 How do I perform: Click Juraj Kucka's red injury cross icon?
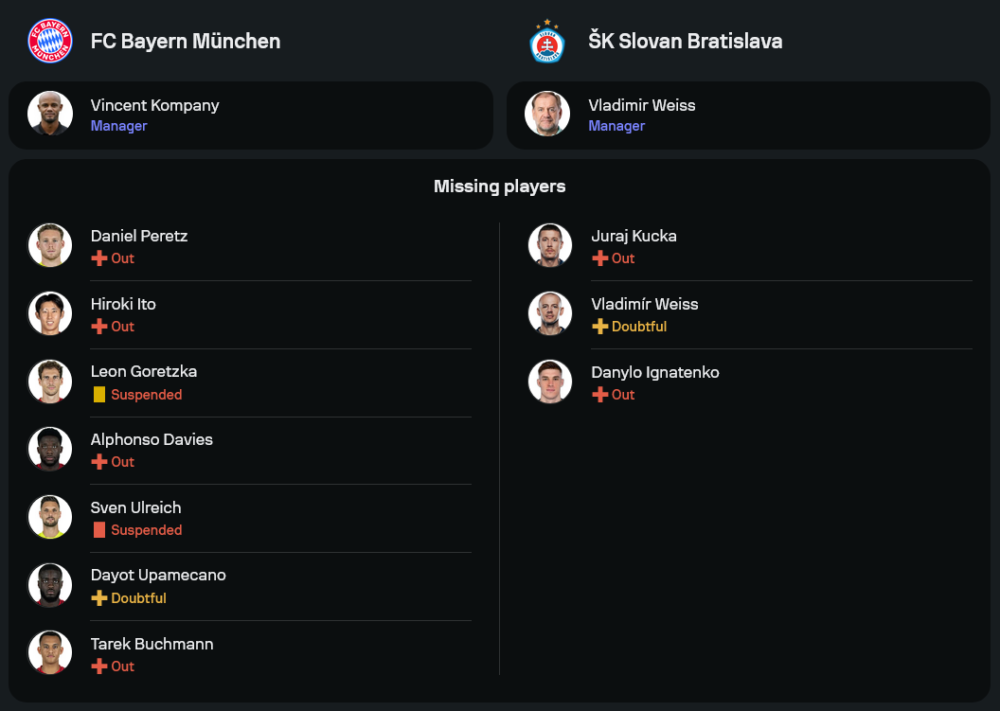(600, 258)
